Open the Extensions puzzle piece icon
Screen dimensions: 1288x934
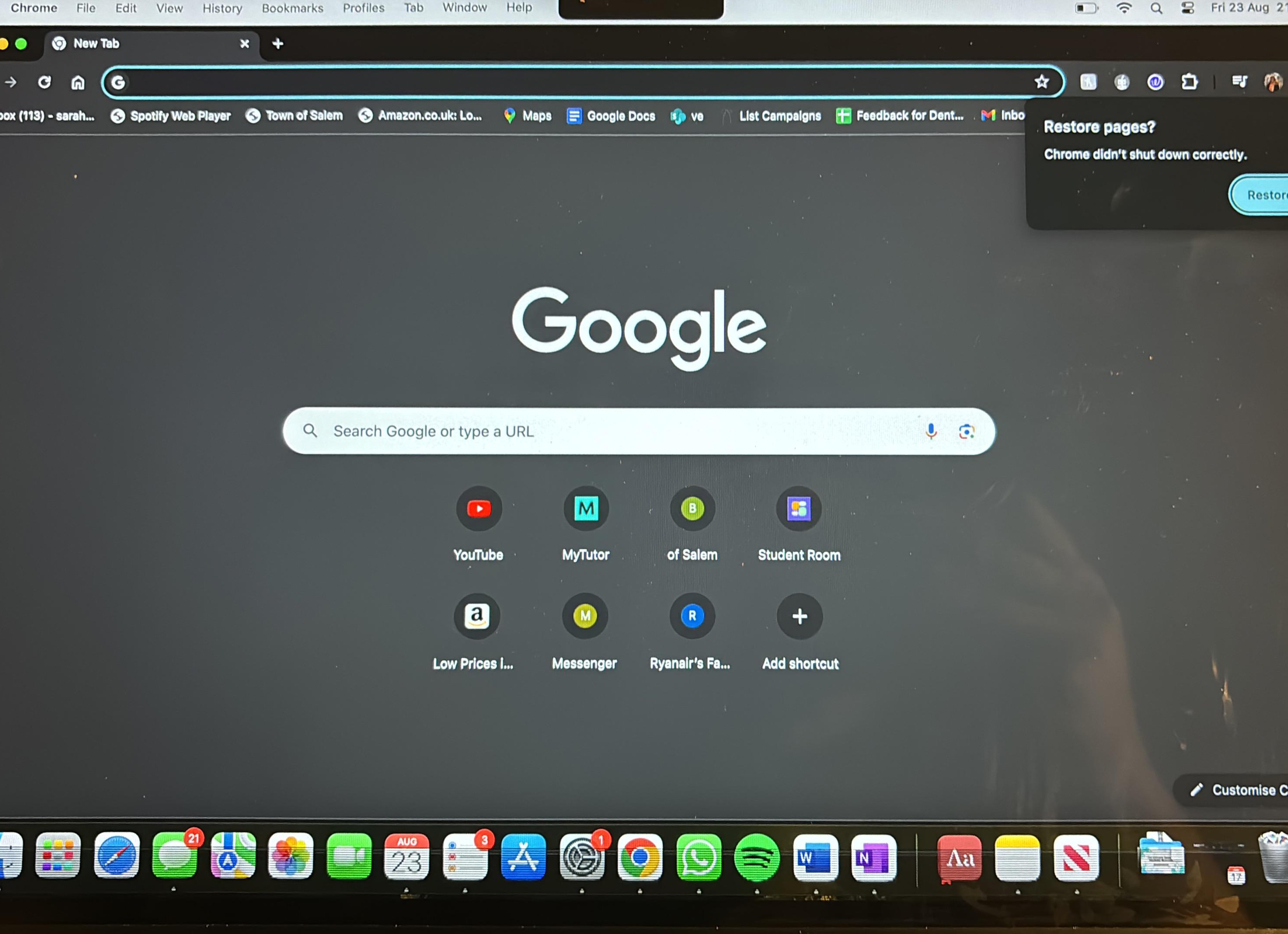[1189, 82]
